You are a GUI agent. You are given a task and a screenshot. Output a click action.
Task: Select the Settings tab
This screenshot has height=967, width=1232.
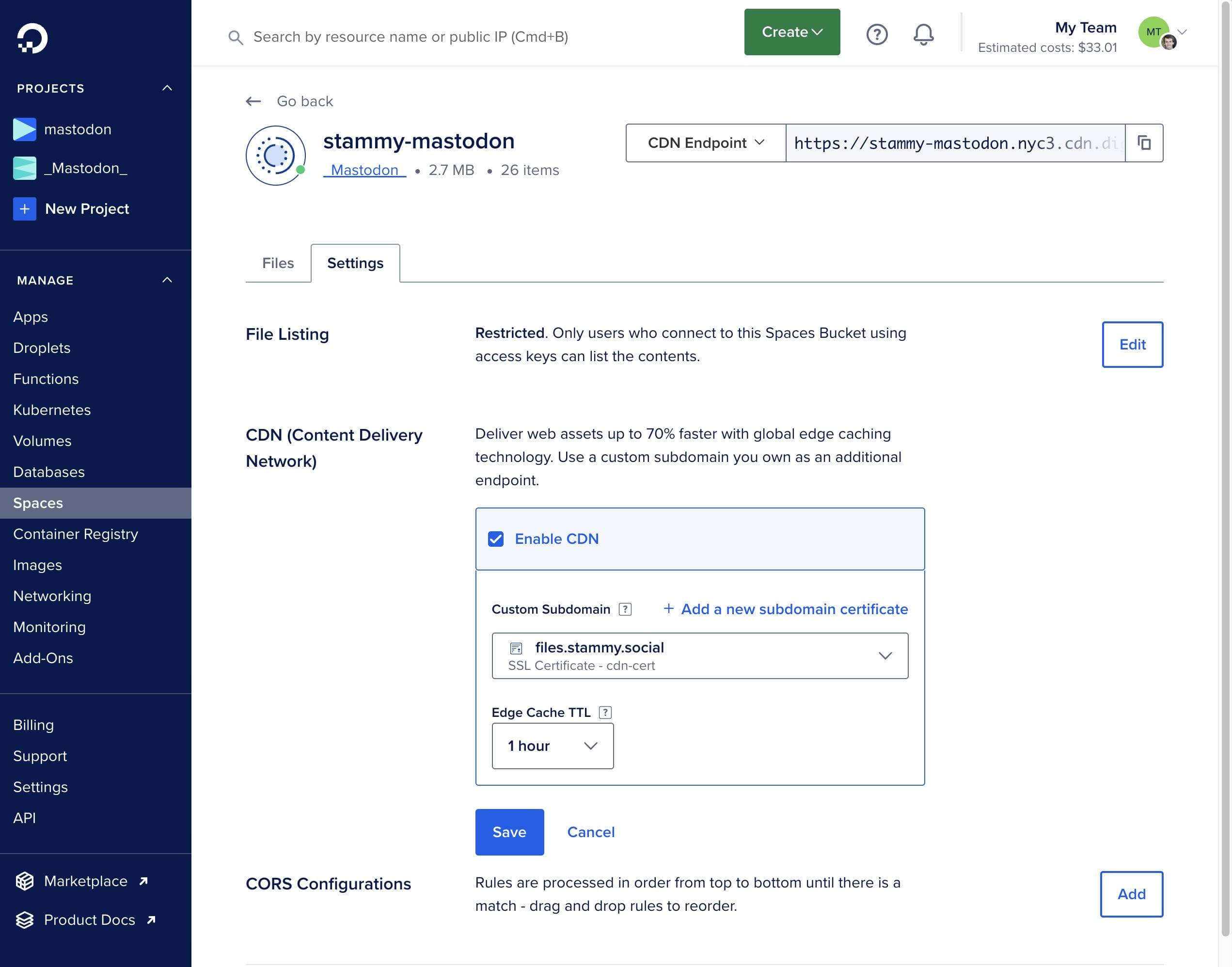[x=355, y=263]
